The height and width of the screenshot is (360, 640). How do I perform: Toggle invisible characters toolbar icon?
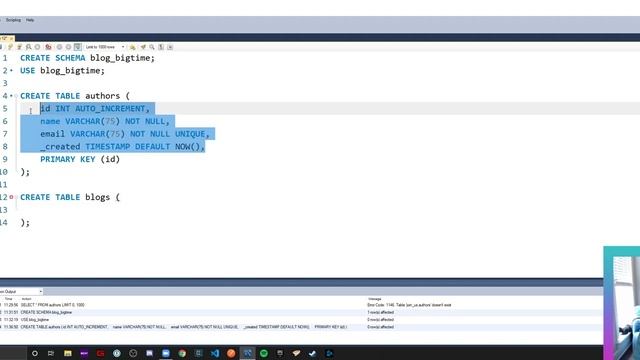pyautogui.click(x=161, y=47)
